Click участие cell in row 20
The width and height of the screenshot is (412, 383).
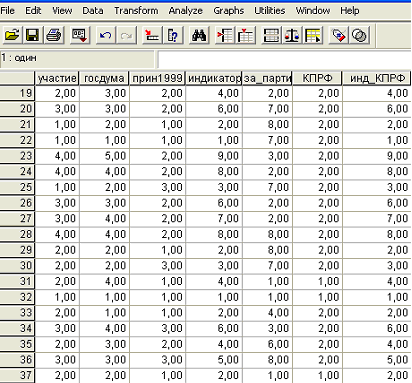57,109
